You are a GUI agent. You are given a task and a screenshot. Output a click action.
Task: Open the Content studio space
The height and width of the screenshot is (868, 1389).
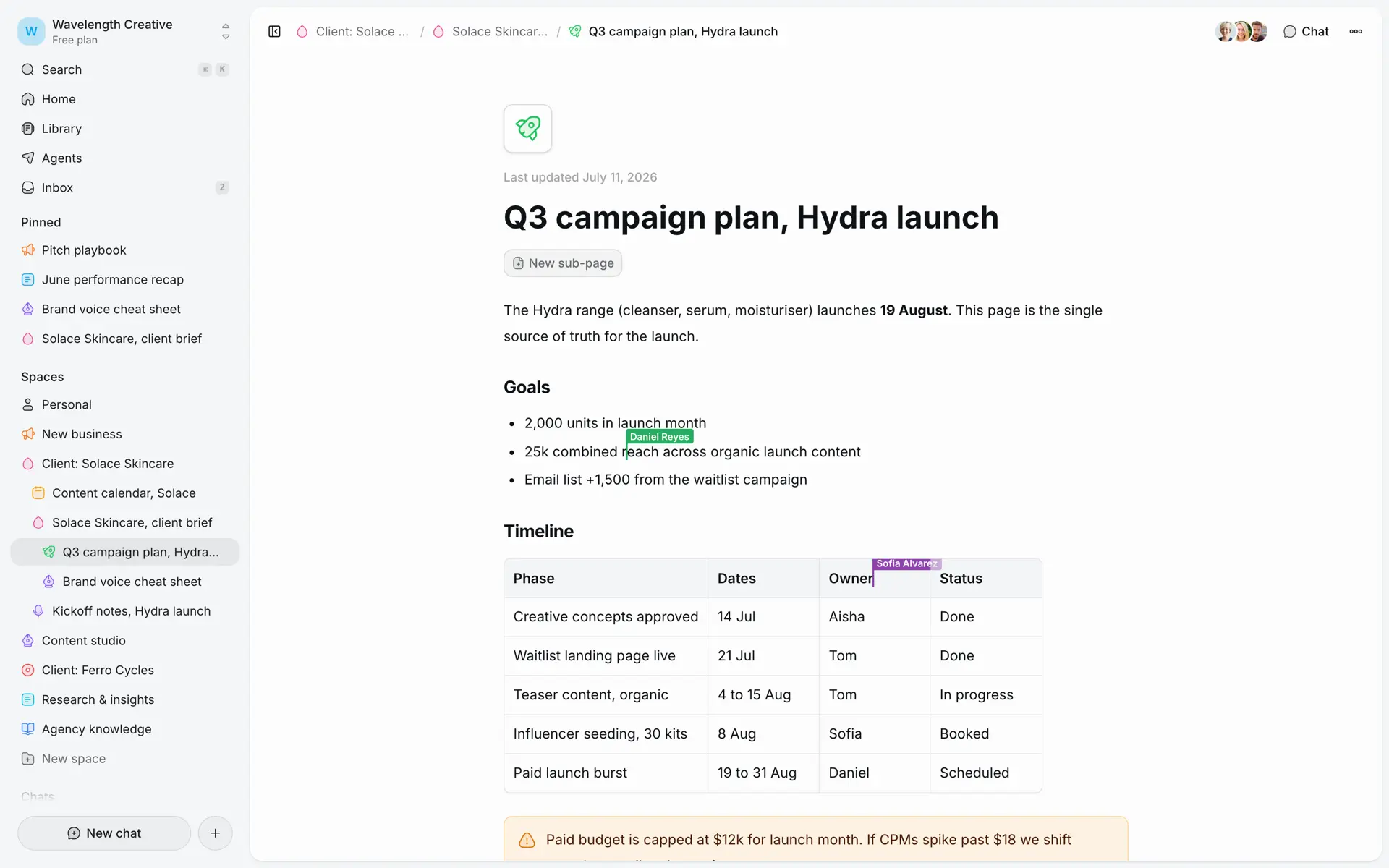125,641
